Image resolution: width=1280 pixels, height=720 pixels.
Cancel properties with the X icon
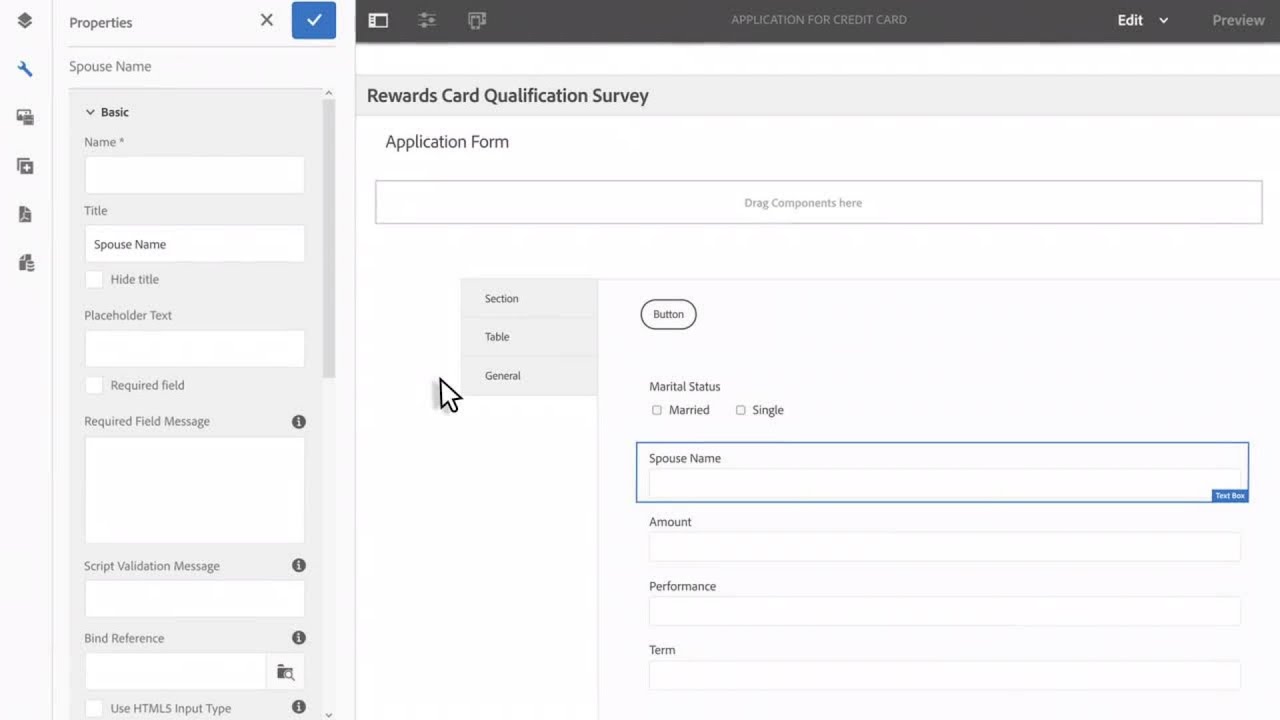pos(266,20)
